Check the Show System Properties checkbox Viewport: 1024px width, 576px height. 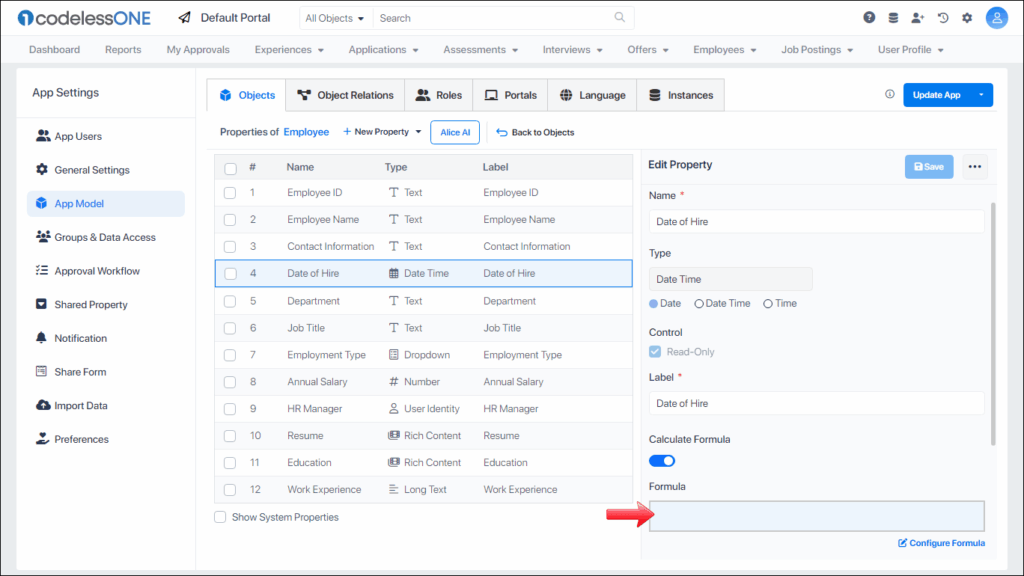coord(220,517)
